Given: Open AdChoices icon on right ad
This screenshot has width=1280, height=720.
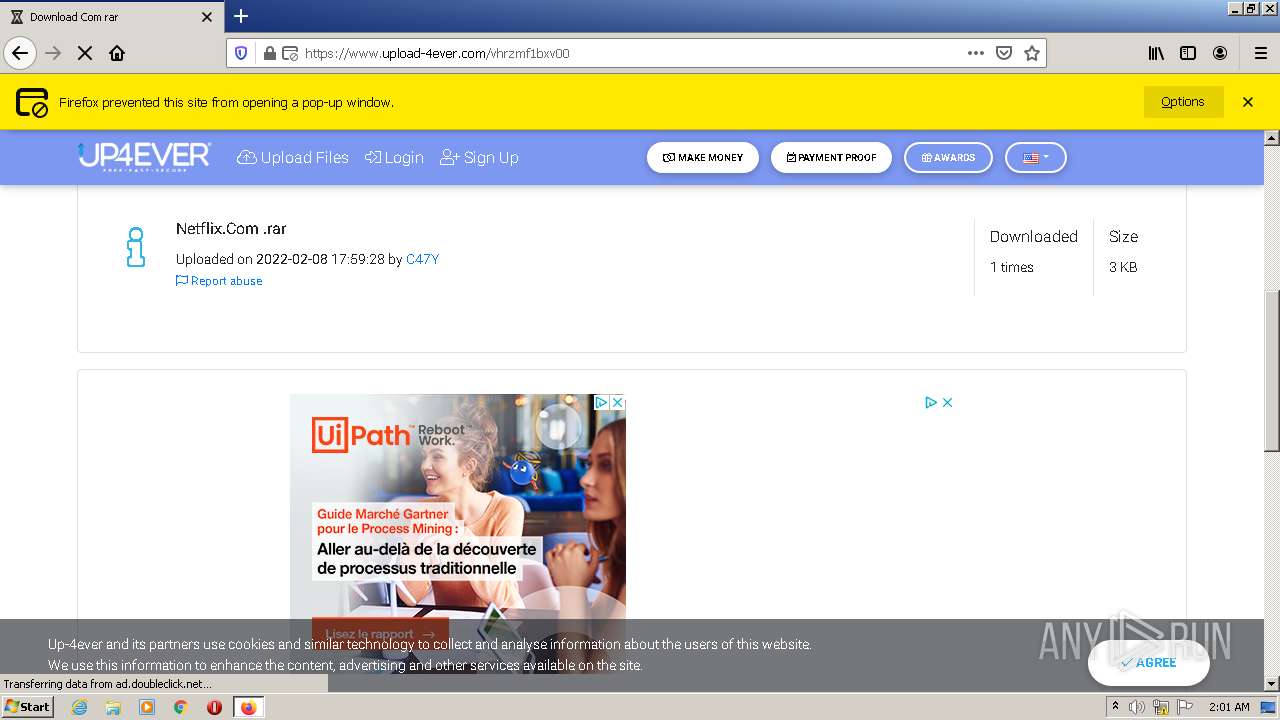Looking at the screenshot, I should click(931, 402).
